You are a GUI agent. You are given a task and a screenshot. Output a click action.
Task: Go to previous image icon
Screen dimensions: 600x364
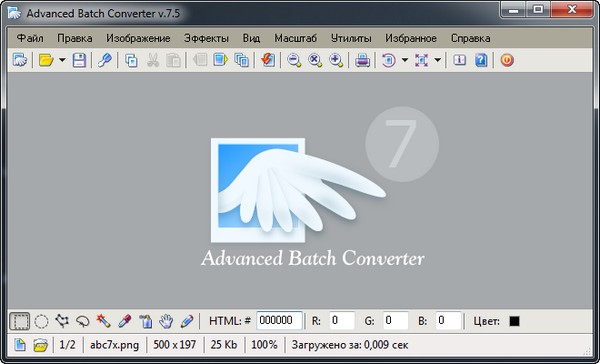coord(200,60)
